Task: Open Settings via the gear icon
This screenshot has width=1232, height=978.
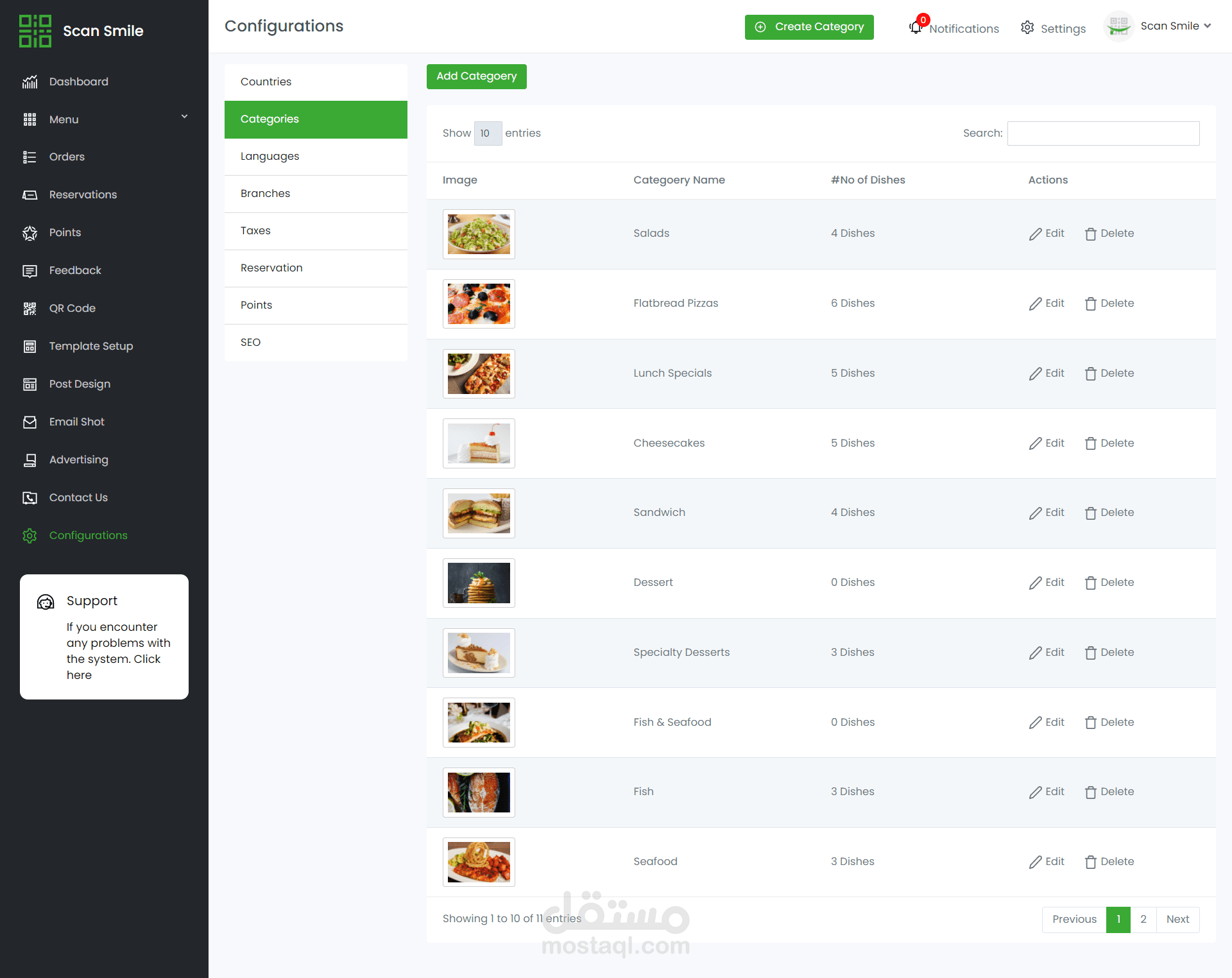Action: (1027, 28)
